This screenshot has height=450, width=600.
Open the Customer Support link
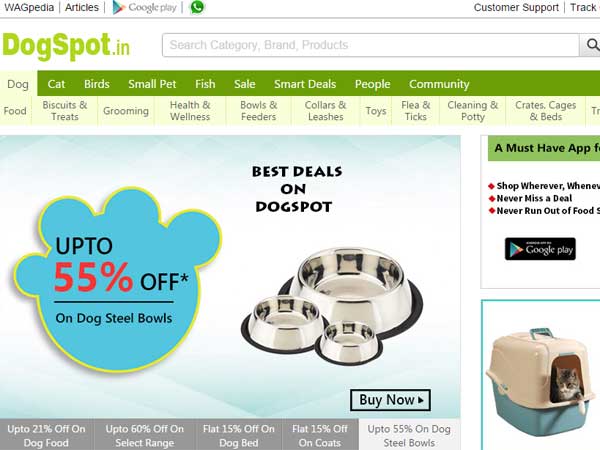[516, 7]
